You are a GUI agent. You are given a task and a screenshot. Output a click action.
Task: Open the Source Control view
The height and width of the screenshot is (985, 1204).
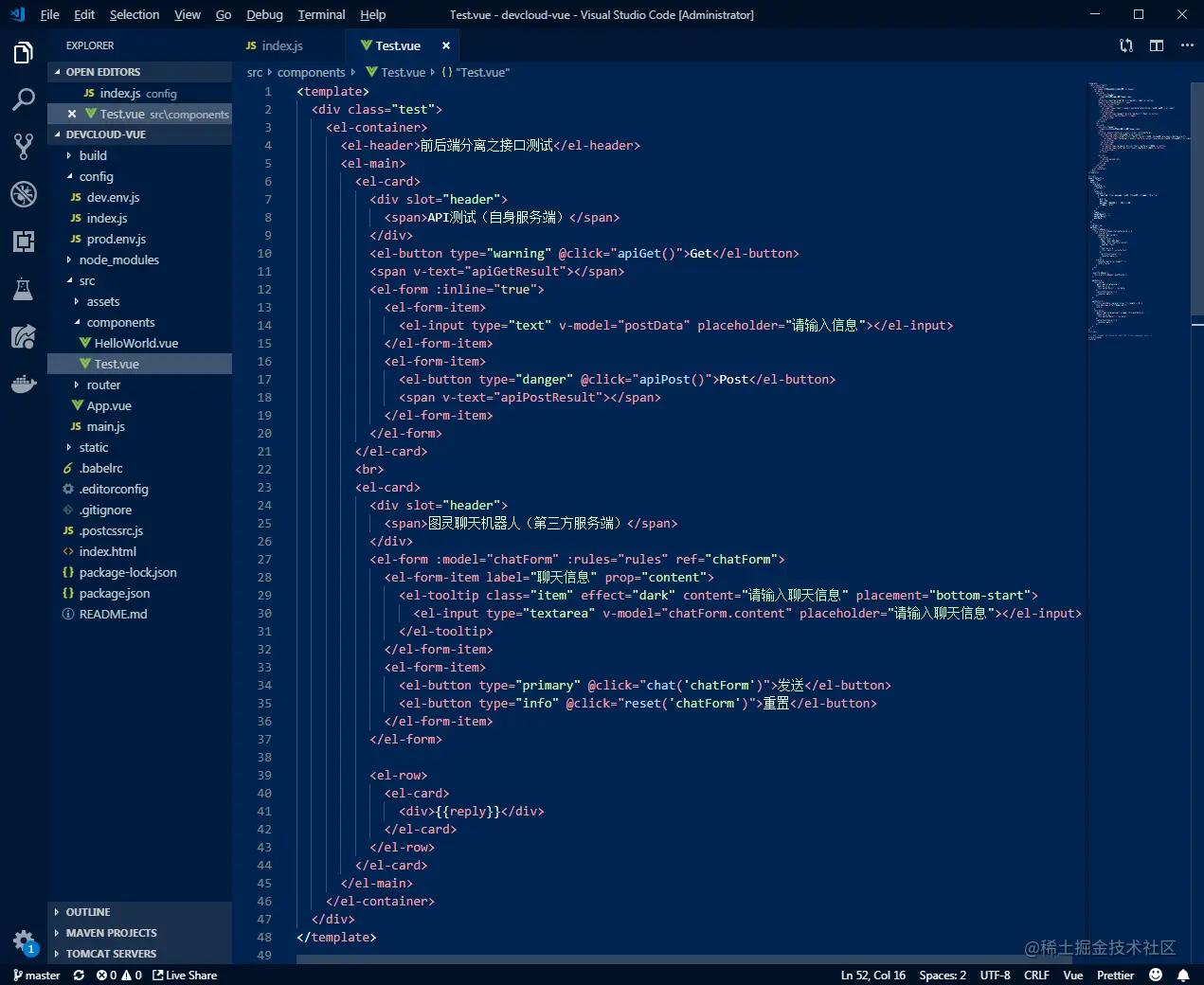click(24, 146)
